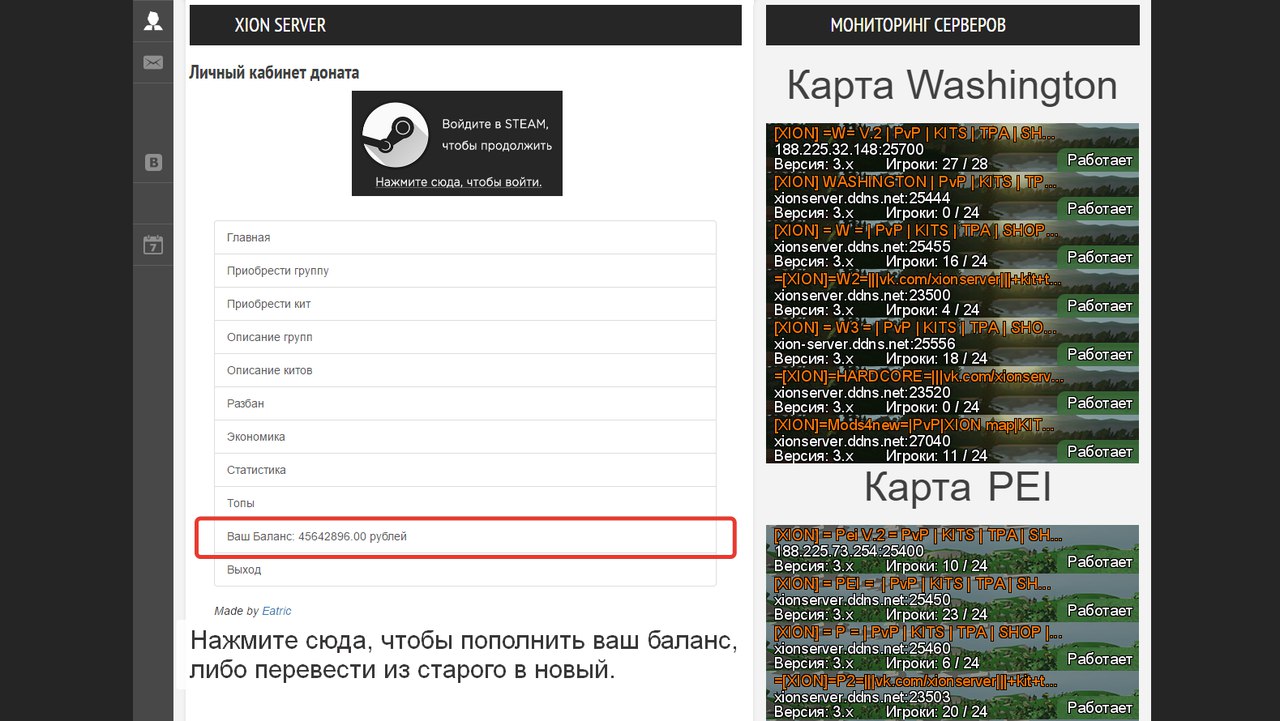Click 'Работает' status for xionserver.ddns.net:25444

[1099, 208]
